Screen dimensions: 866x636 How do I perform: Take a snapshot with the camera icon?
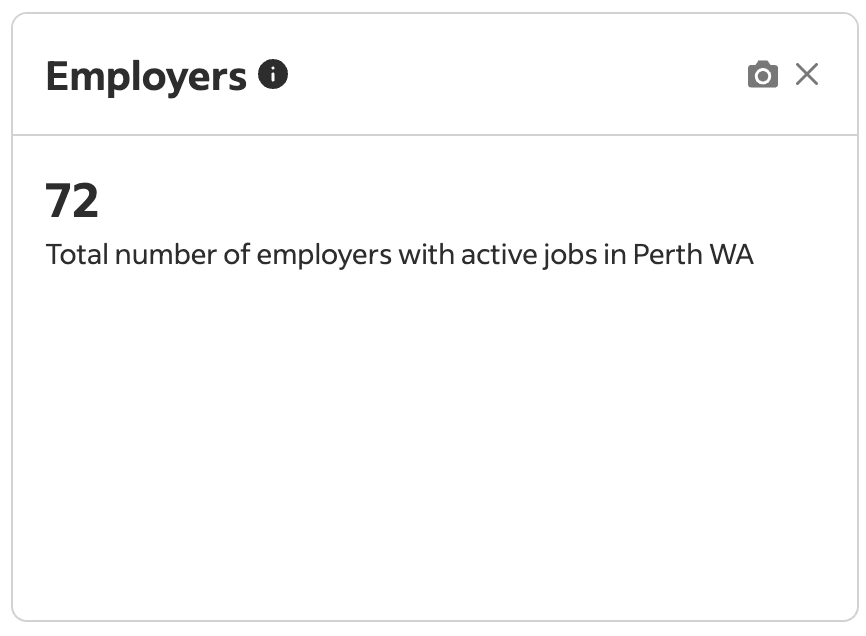[x=762, y=75]
